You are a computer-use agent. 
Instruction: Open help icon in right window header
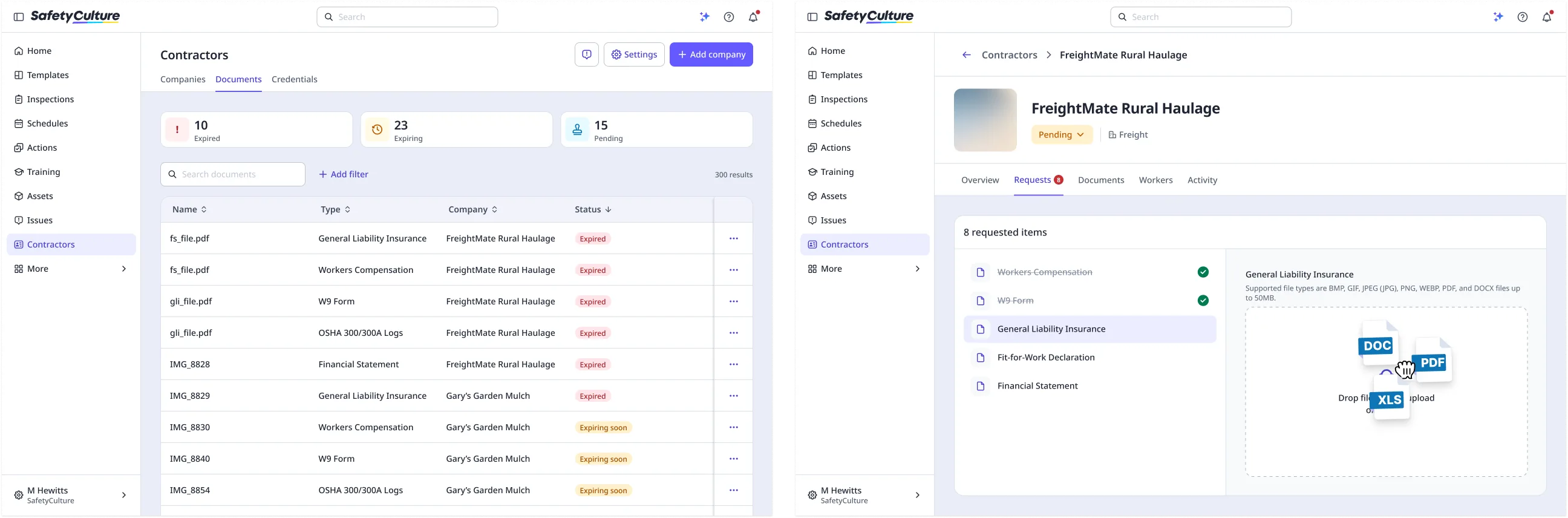1523,17
